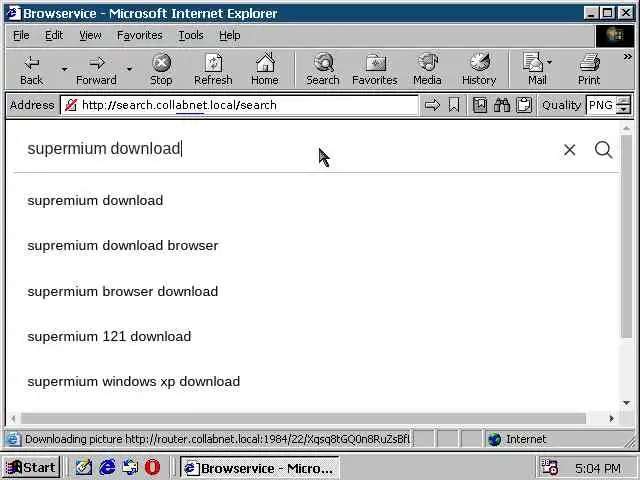Click the Windows logo throbber
The height and width of the screenshot is (480, 640).
(x=615, y=36)
